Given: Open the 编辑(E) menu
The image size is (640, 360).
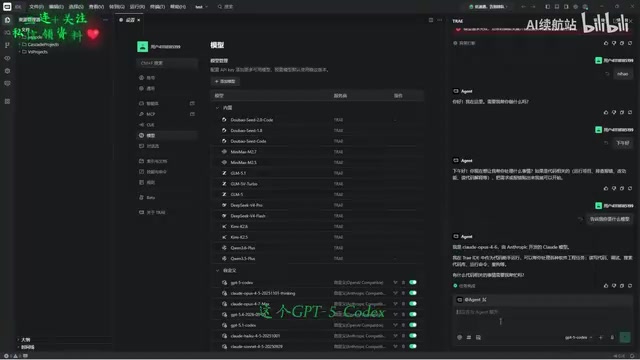Looking at the screenshot, I should [x=56, y=7].
